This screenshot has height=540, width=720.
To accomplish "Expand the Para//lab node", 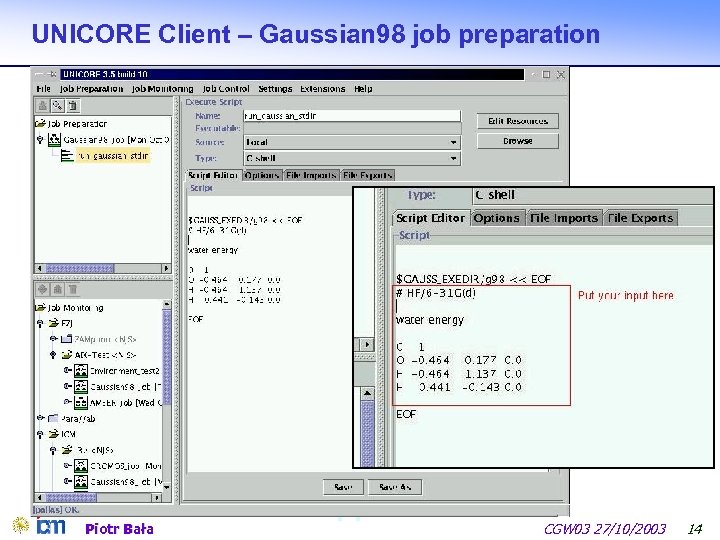I will [x=40, y=418].
